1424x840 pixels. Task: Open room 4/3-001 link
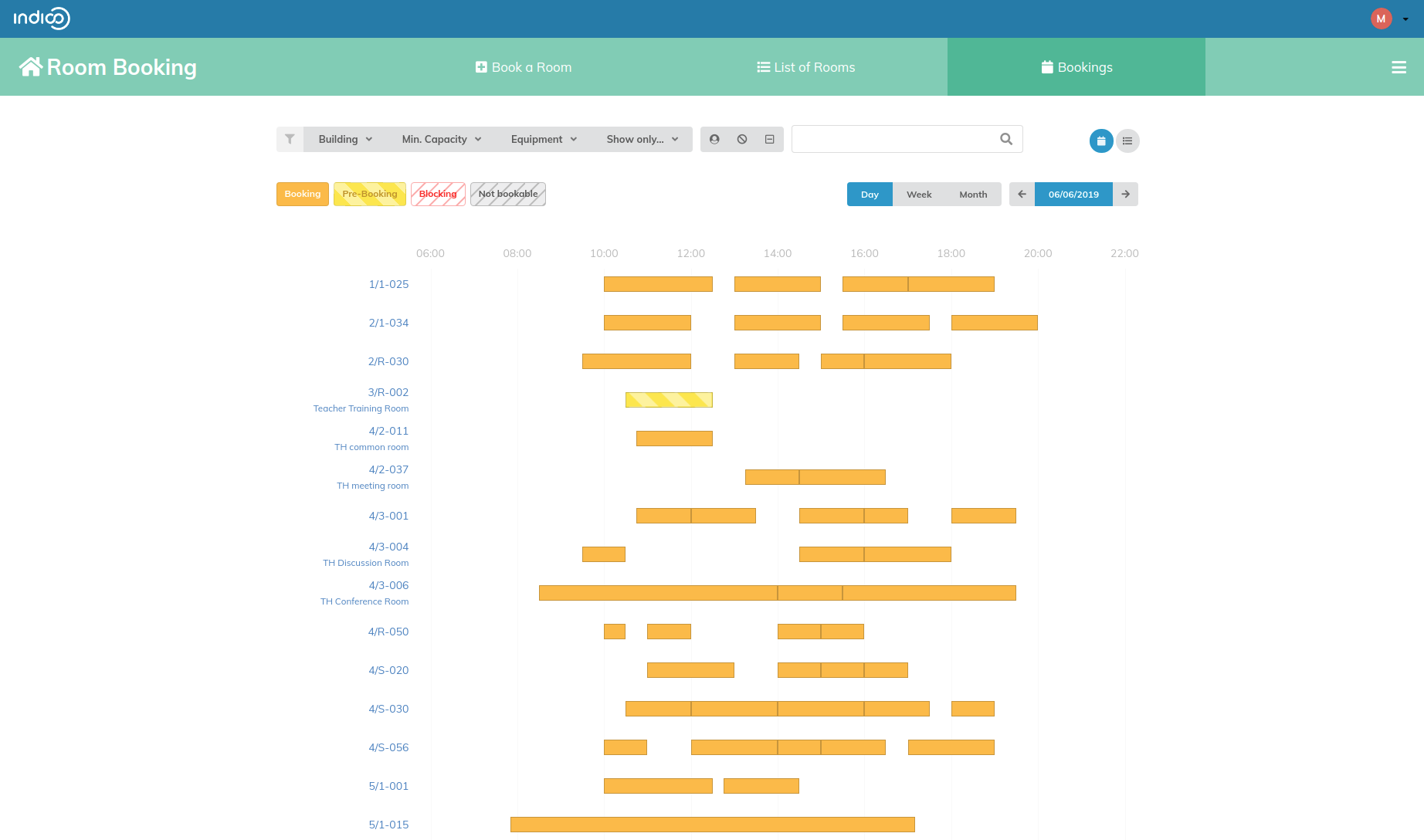388,516
